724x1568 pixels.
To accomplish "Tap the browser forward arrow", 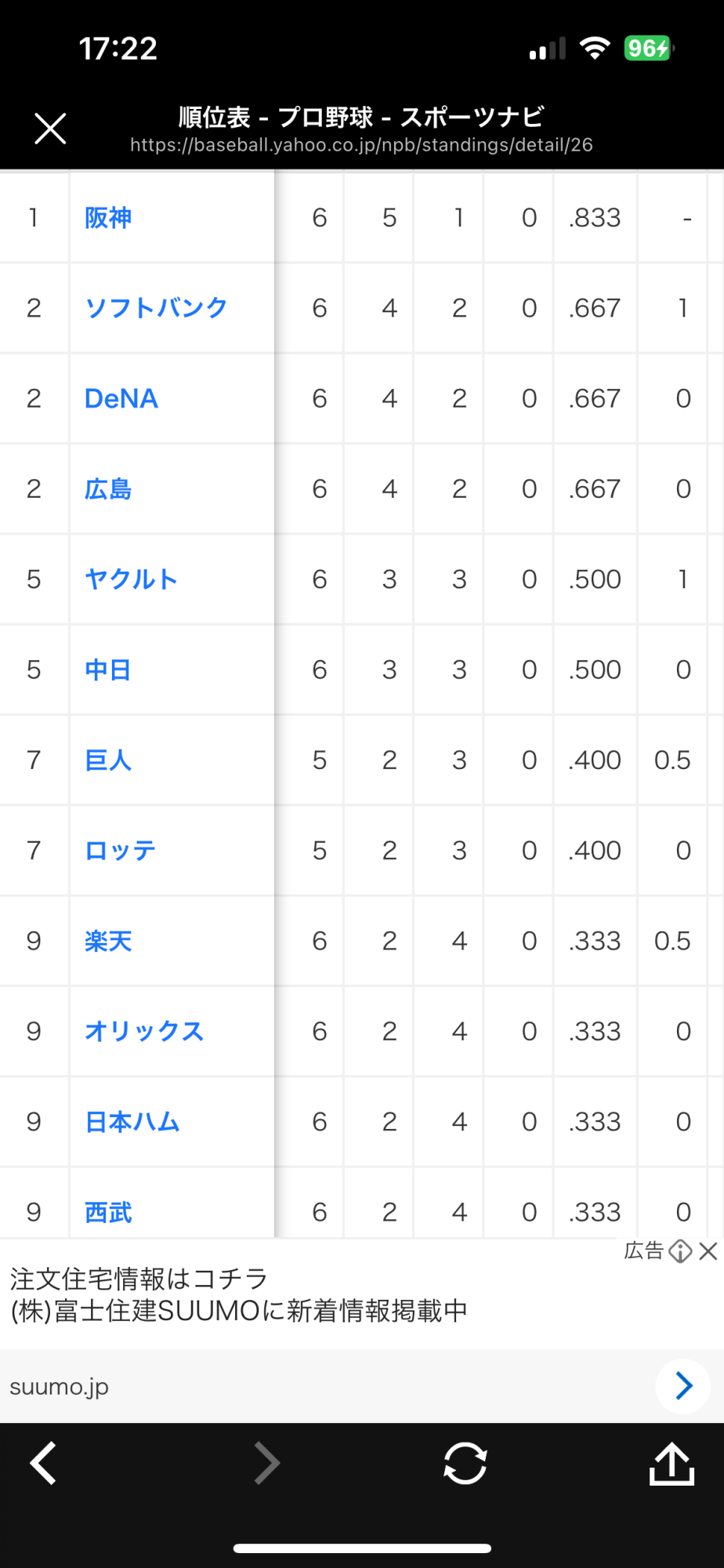I will [x=266, y=1463].
